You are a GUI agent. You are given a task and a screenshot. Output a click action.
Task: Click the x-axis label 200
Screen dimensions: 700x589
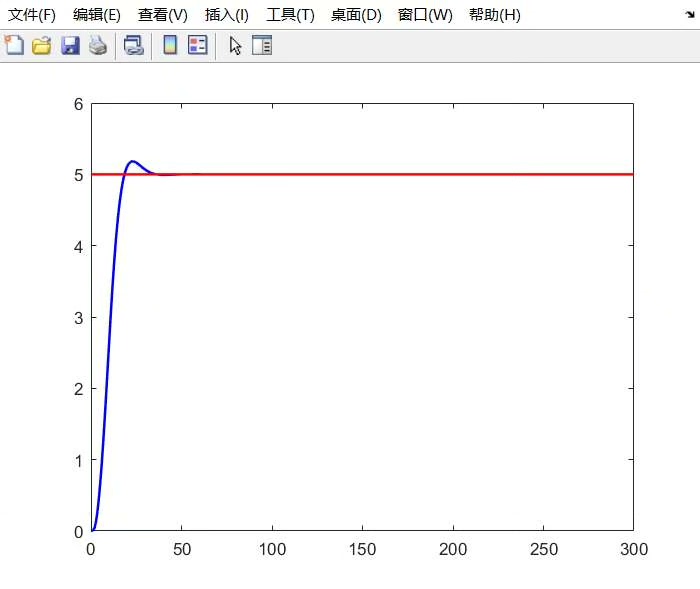[x=453, y=549]
